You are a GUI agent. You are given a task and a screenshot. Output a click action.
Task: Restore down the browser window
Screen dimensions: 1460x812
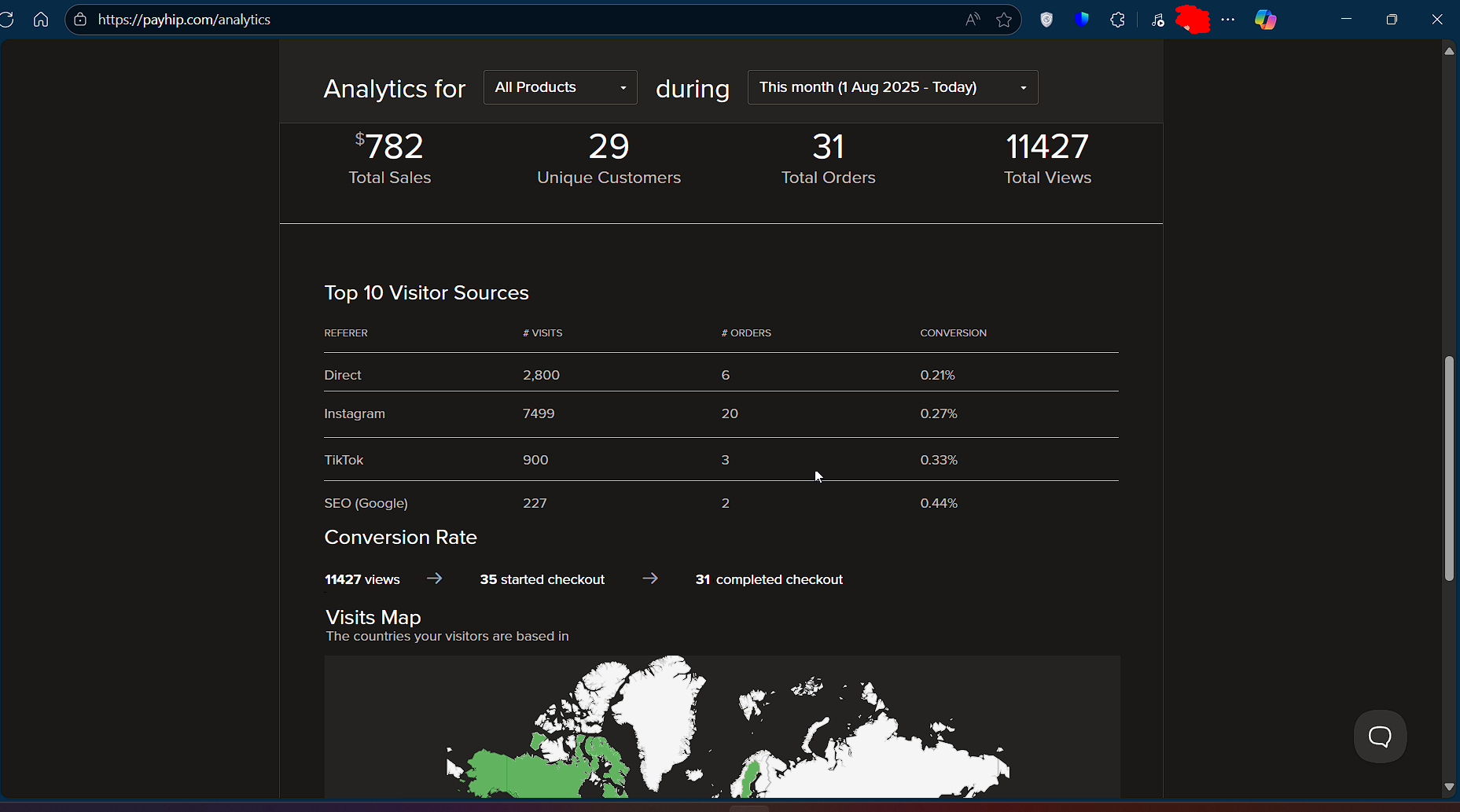[x=1392, y=20]
